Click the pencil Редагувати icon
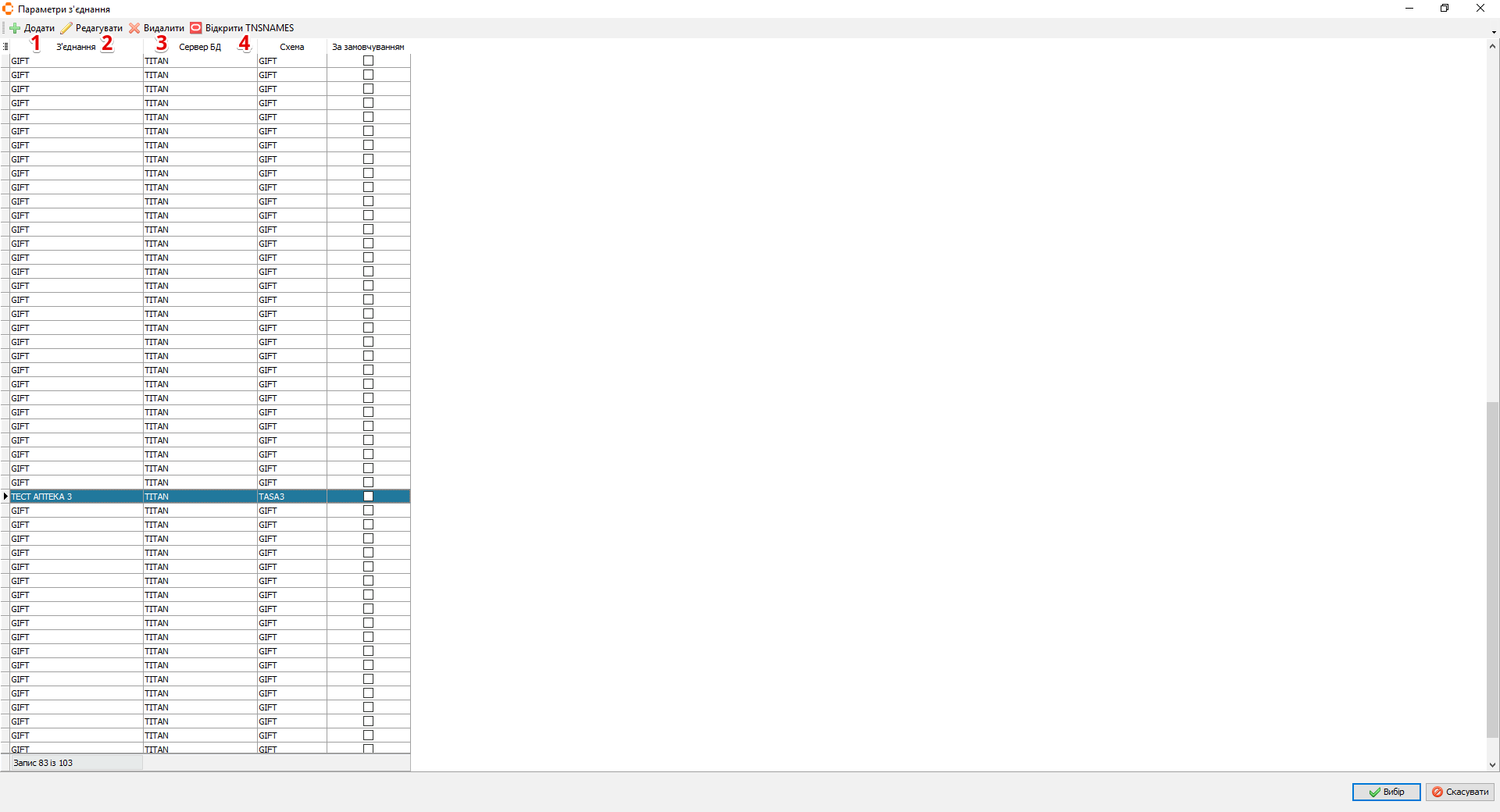The width and height of the screenshot is (1500, 812). coord(66,28)
